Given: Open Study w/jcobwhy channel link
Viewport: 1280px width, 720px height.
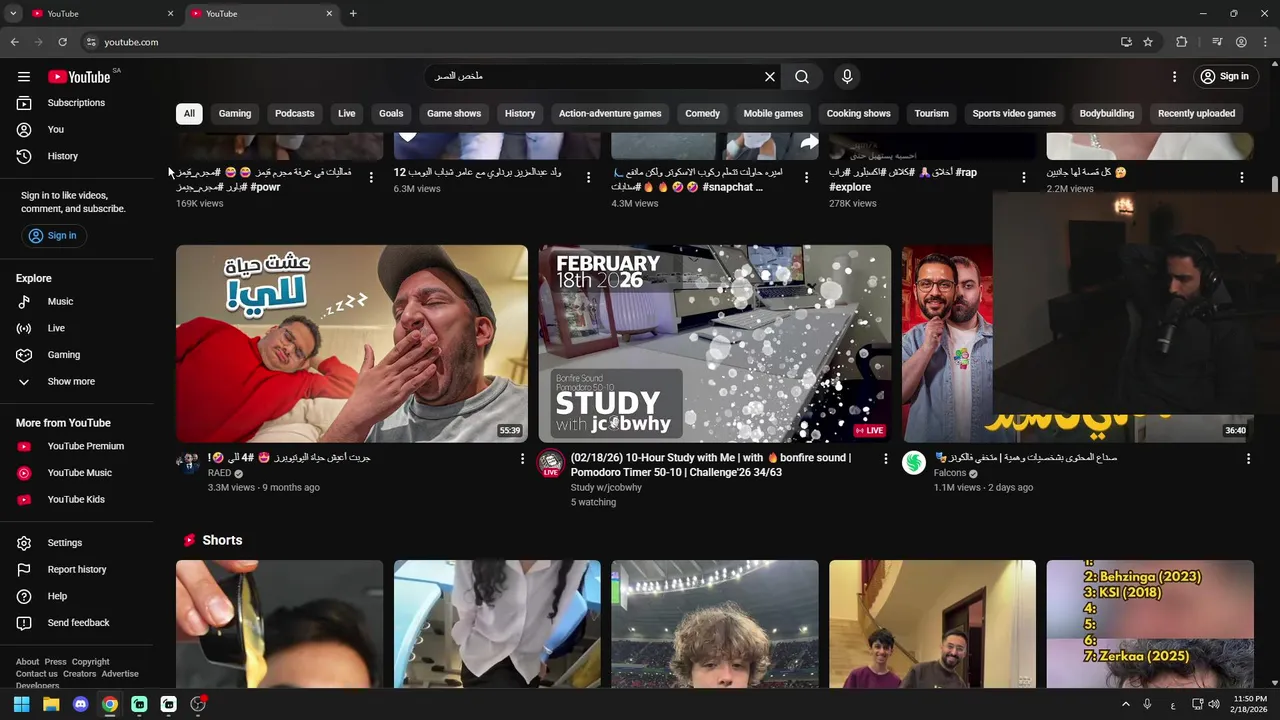Looking at the screenshot, I should 606,488.
